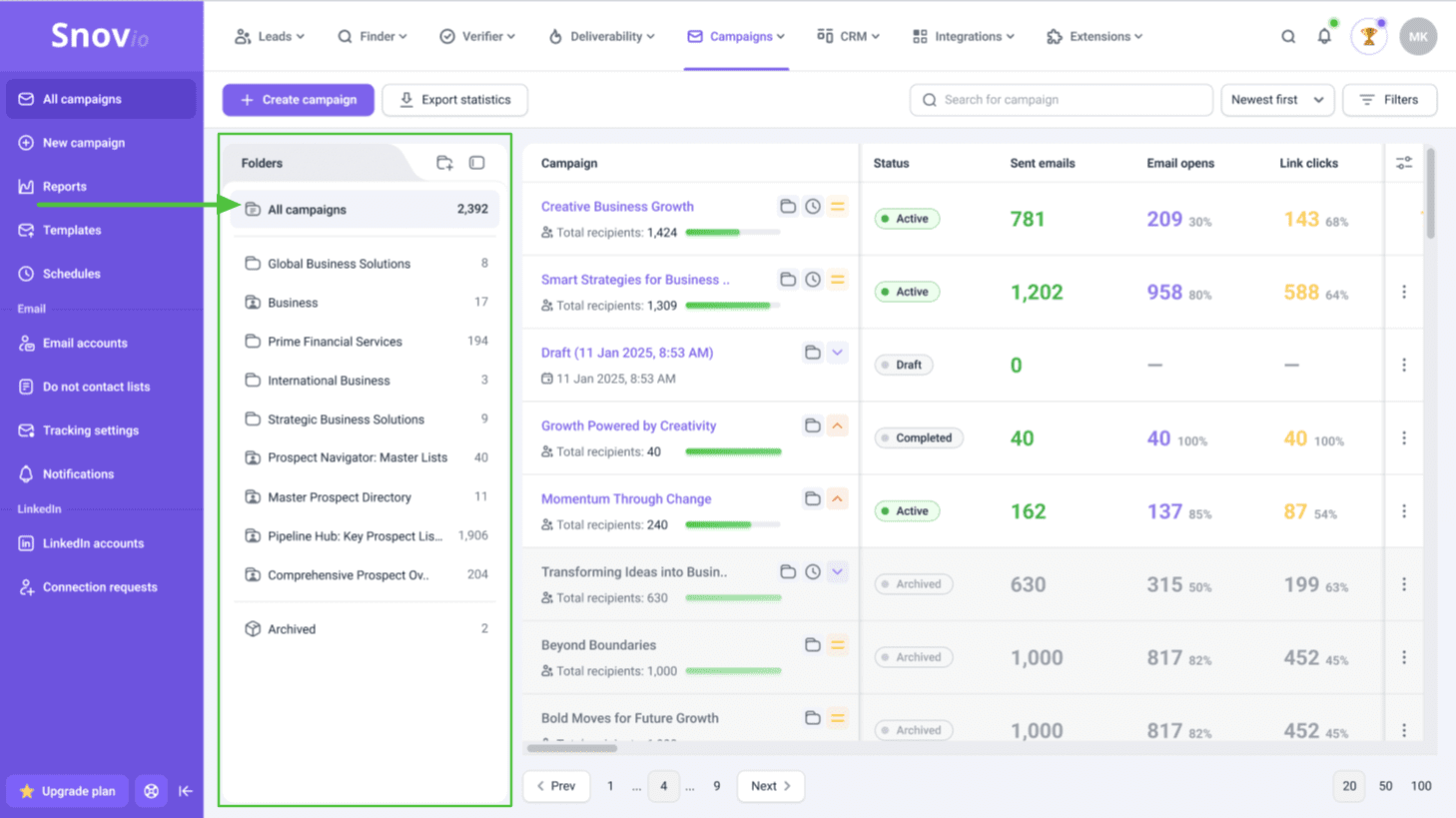
Task: Select 100 items per page
Action: coord(1421,786)
